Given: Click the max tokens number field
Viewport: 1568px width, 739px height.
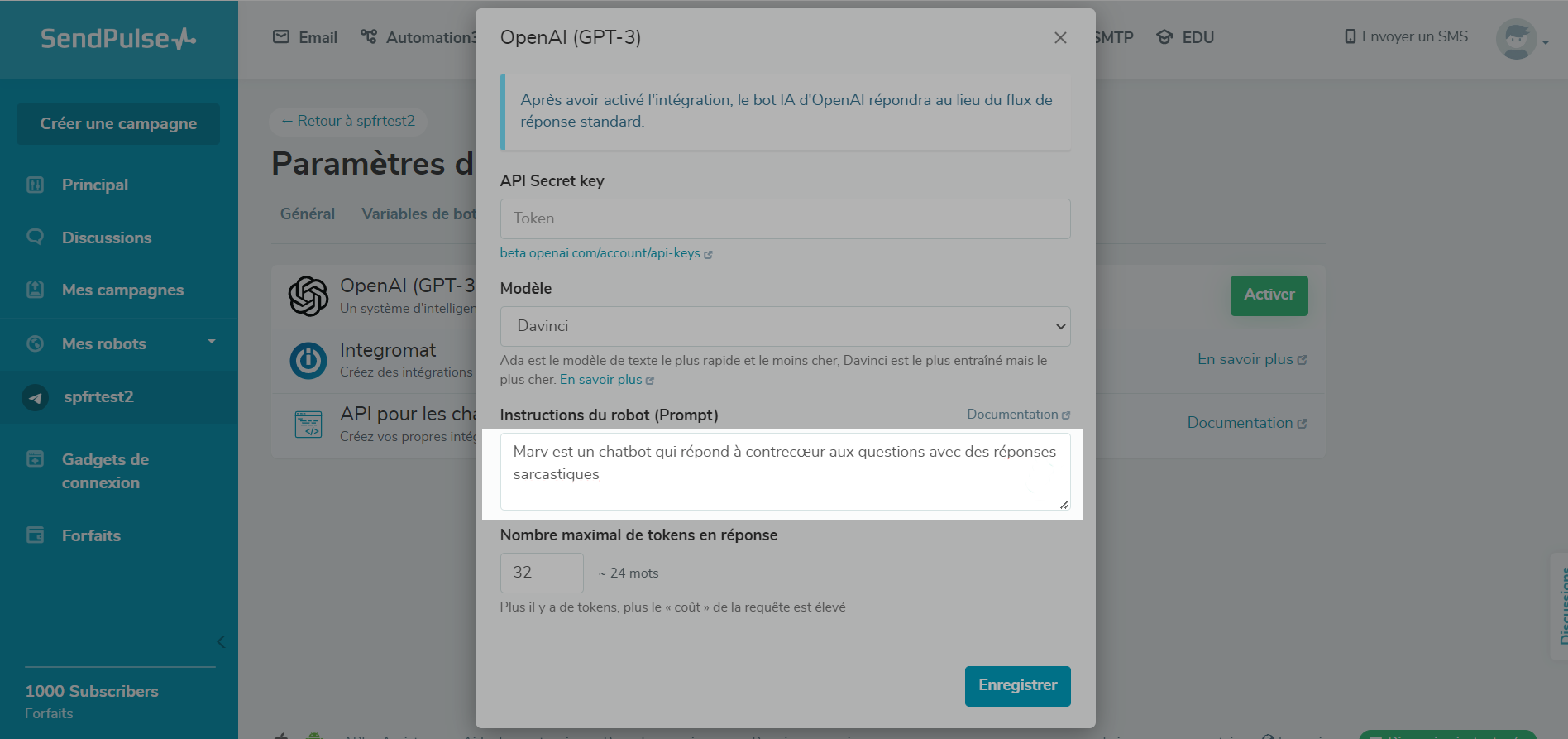Looking at the screenshot, I should pyautogui.click(x=542, y=573).
